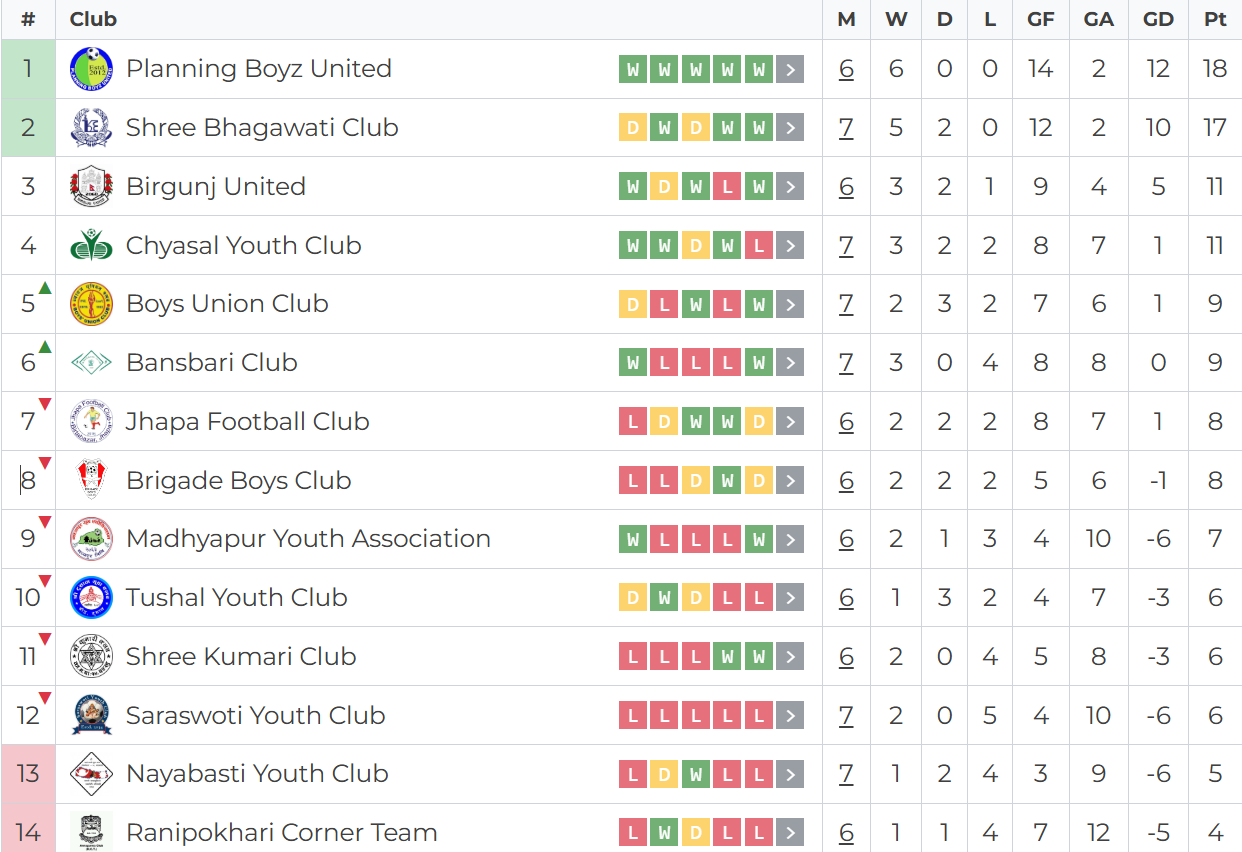This screenshot has height=852, width=1242.
Task: Click the Shree Bhagawati Club crest
Action: [91, 128]
